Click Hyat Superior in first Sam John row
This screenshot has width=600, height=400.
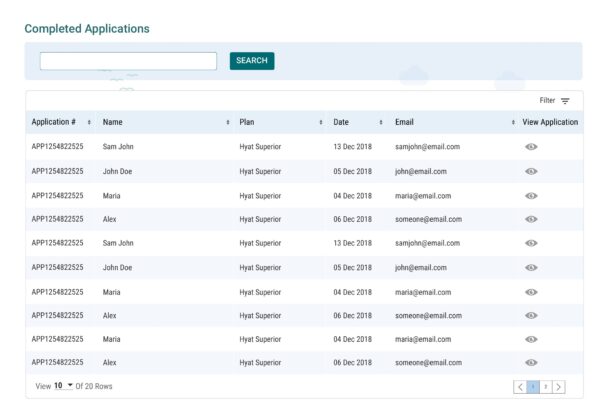[260, 147]
